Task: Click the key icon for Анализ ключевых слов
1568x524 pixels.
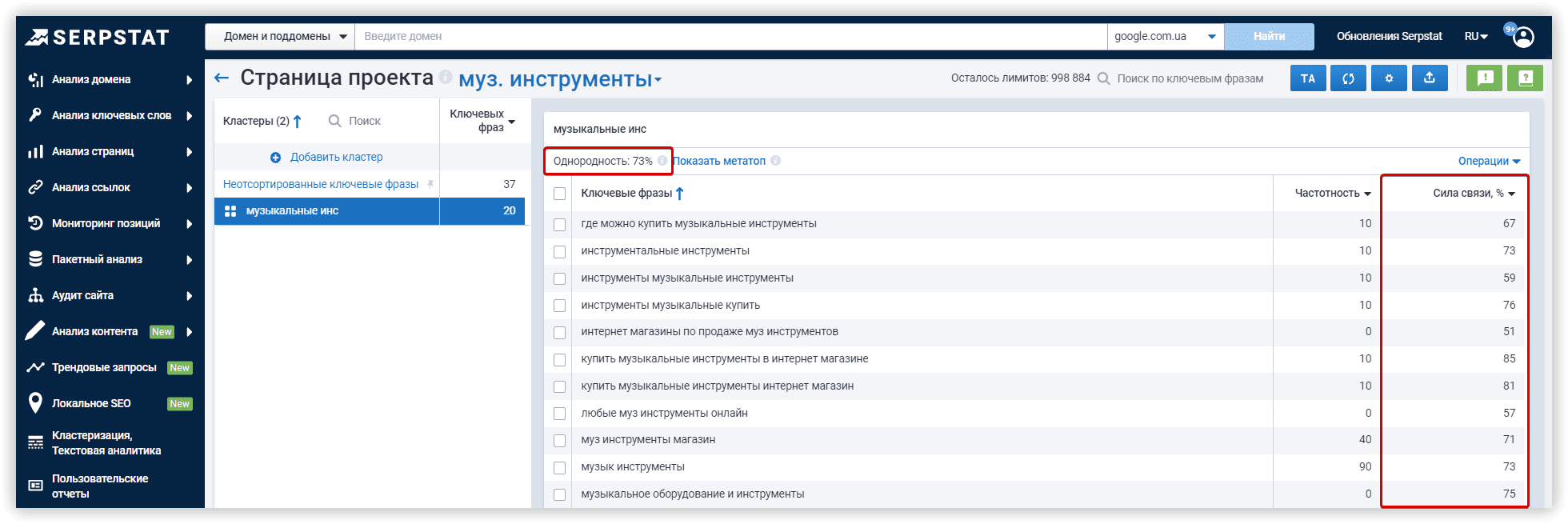Action: [35, 115]
